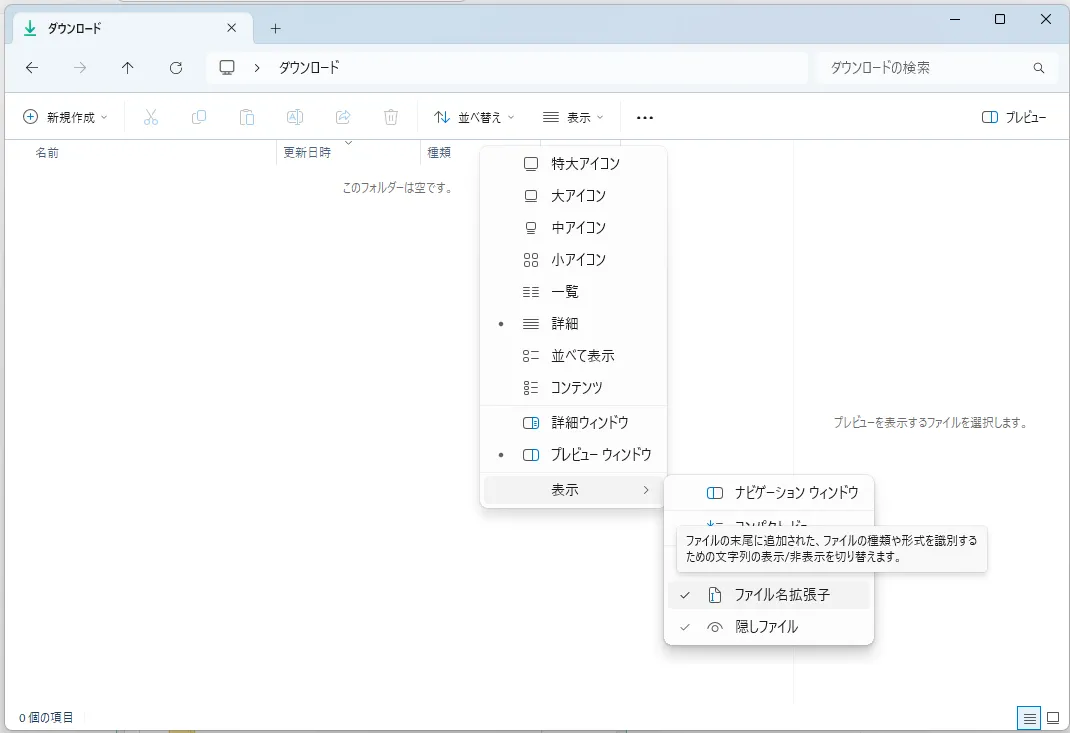Refresh the Downloads folder view
The image size is (1070, 733).
click(176, 68)
